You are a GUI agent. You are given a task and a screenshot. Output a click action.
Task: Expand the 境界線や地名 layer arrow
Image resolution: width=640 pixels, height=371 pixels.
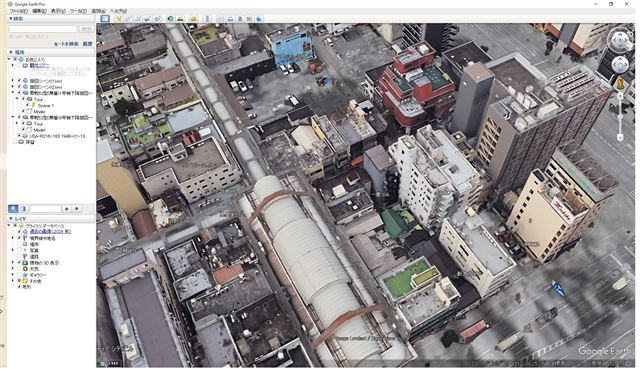13,238
